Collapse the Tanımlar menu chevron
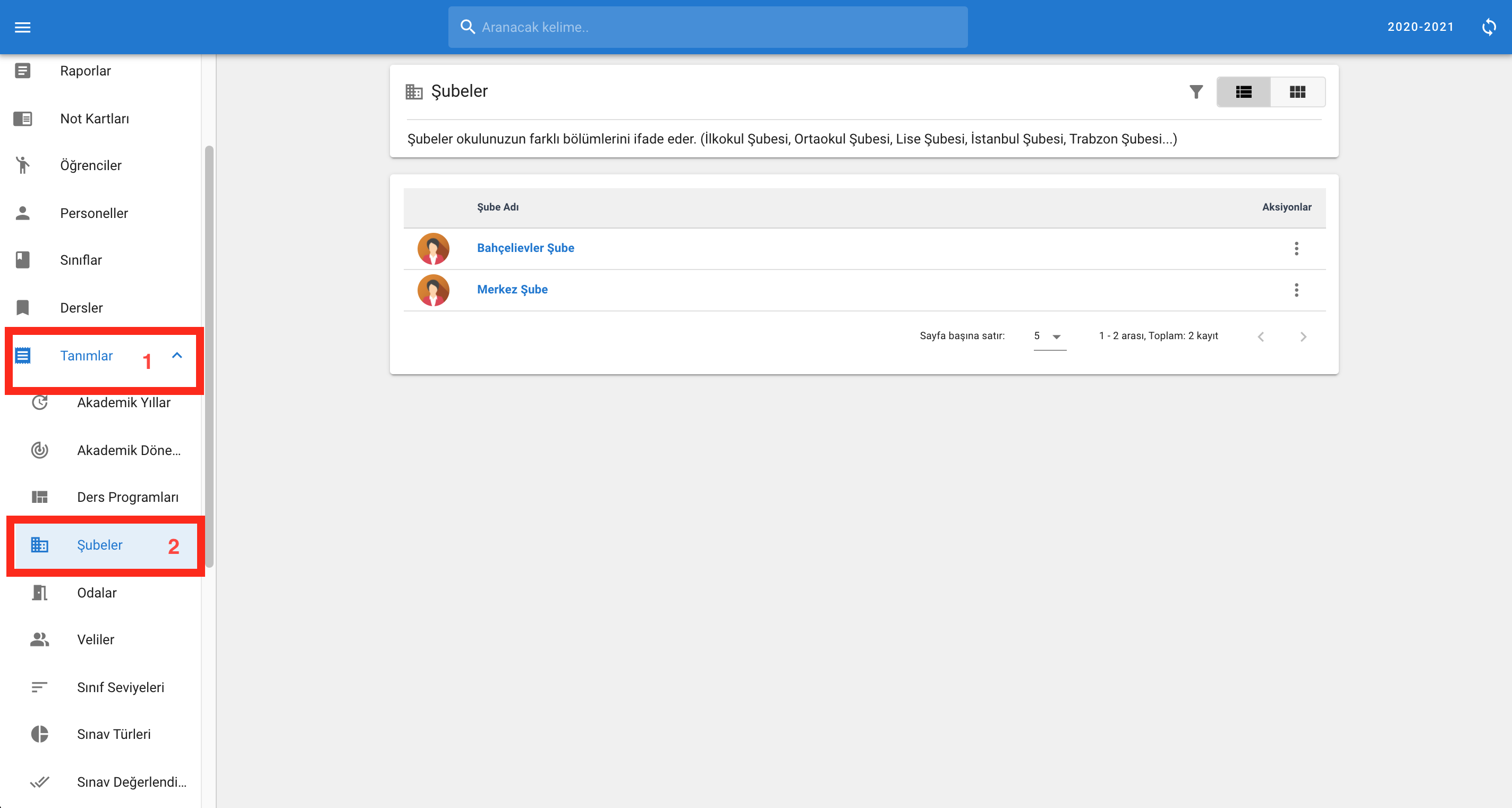The width and height of the screenshot is (1512, 808). [x=177, y=355]
